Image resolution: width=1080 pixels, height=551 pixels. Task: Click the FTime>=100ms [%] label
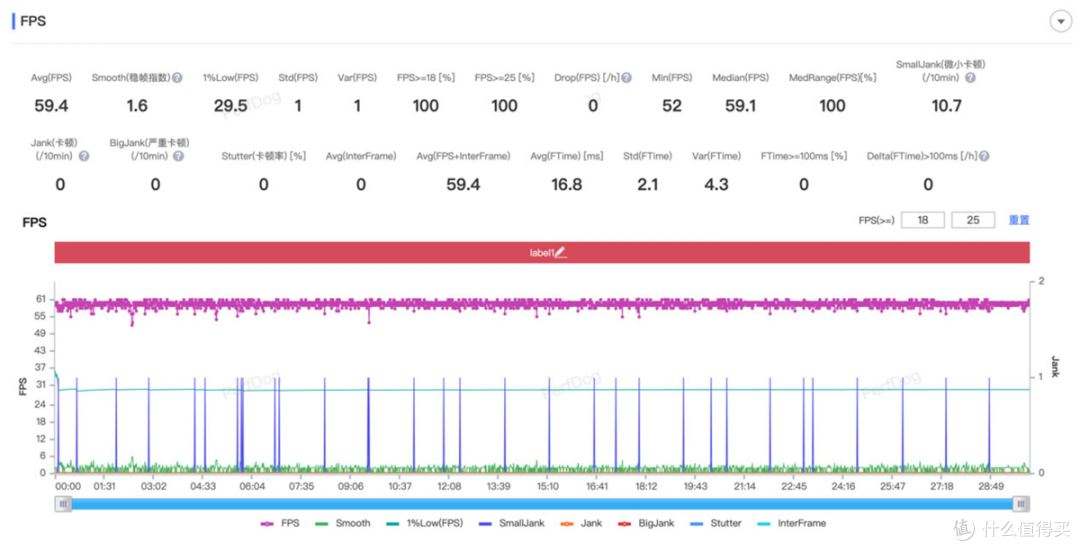803,156
